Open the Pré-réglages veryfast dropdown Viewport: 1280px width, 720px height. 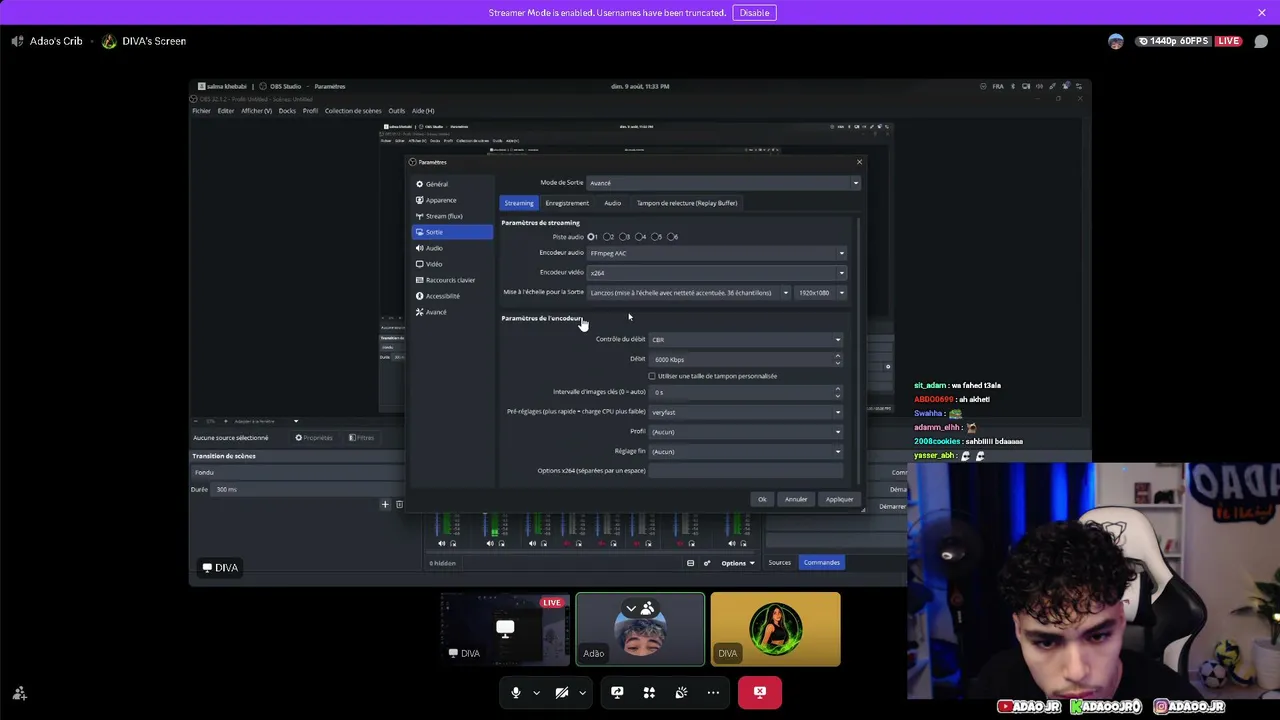pos(746,412)
